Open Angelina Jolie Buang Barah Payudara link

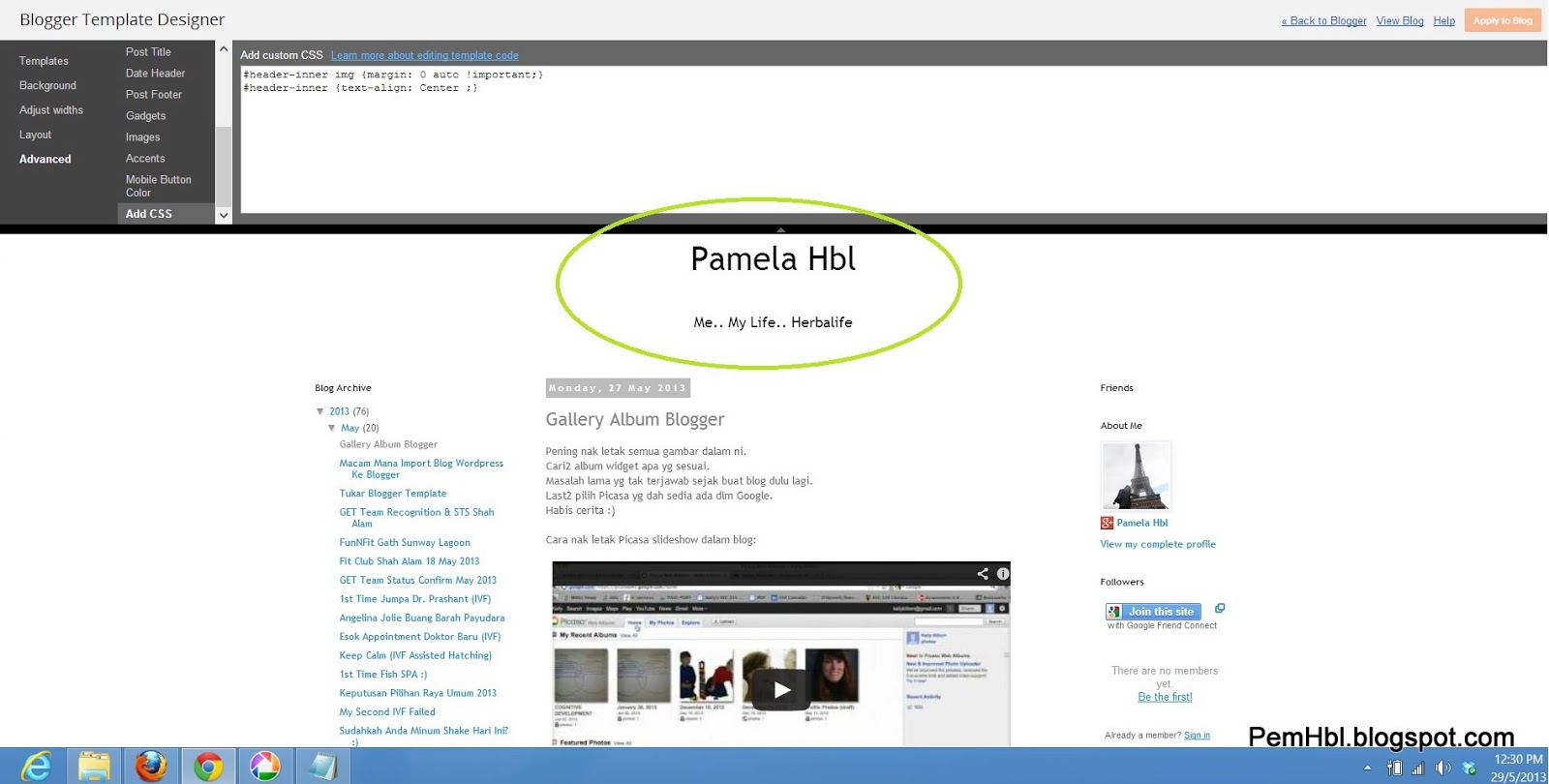click(421, 618)
